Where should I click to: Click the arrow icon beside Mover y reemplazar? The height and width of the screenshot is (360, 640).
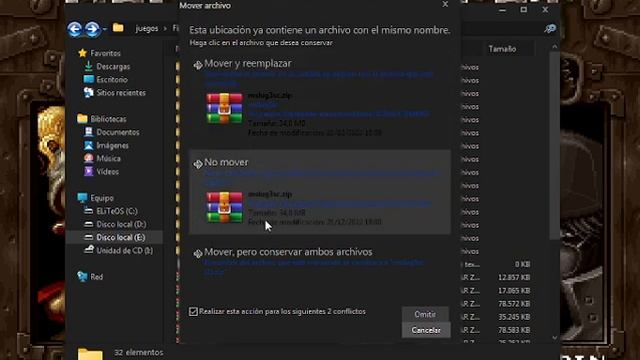coord(198,64)
